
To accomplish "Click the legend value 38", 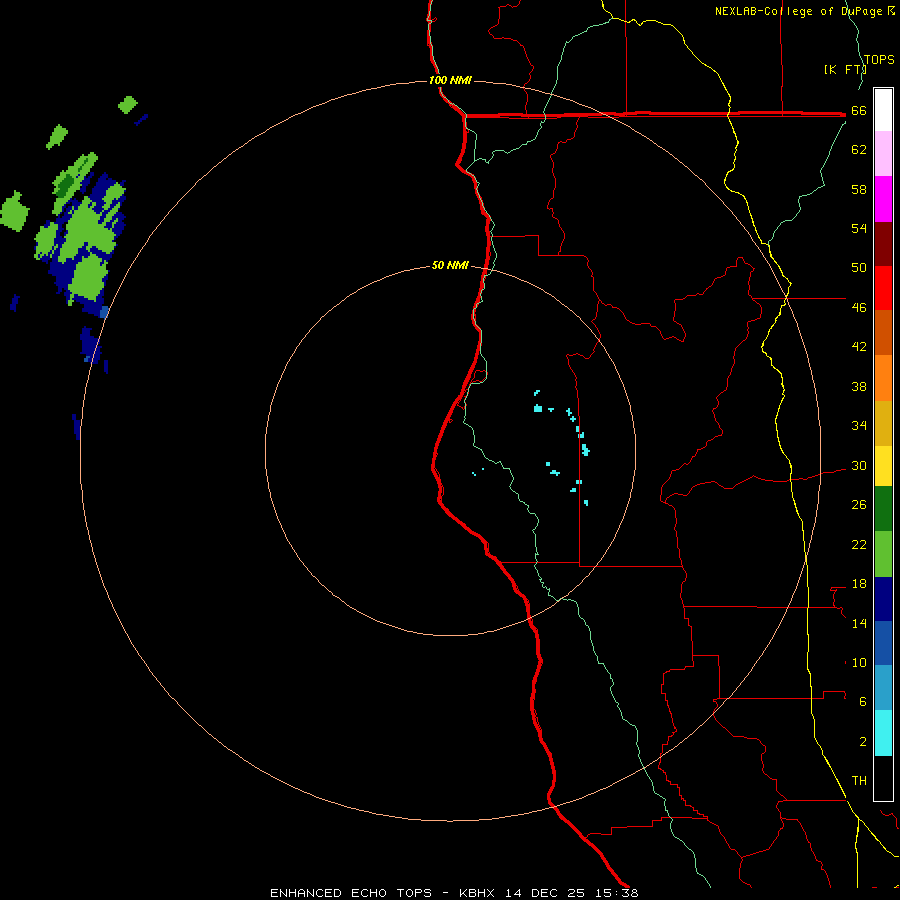I will (859, 387).
